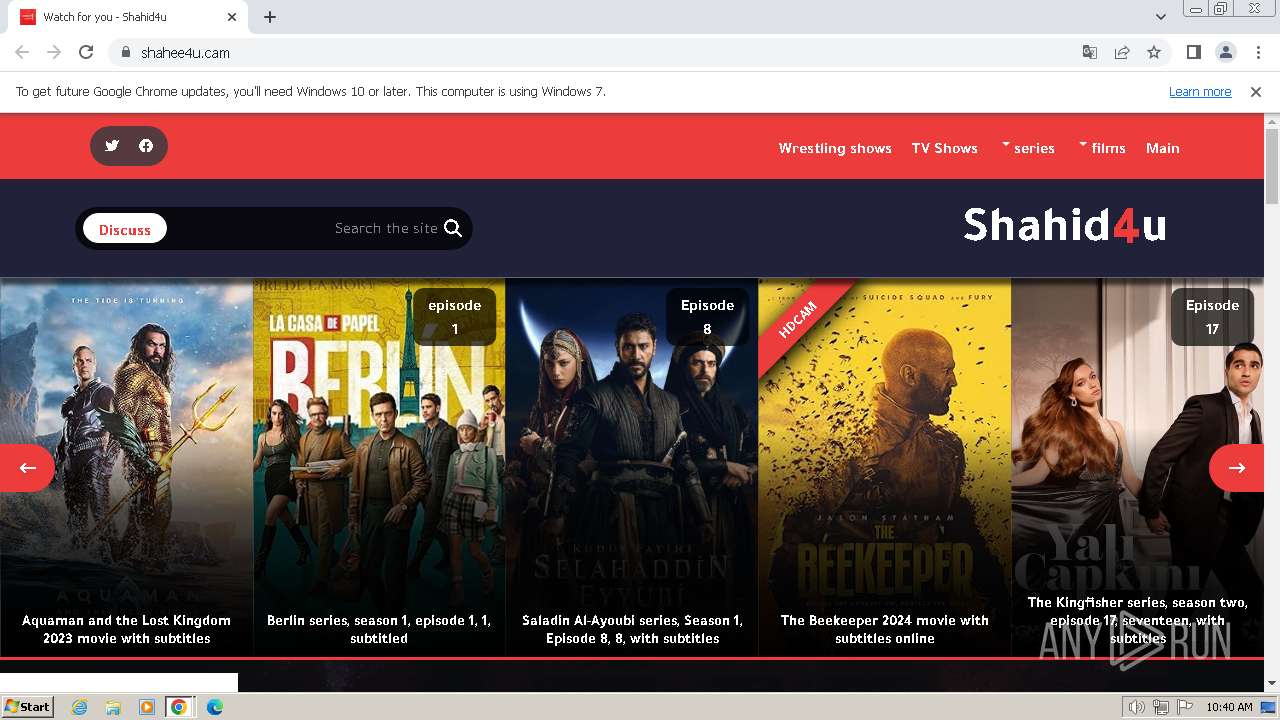The width and height of the screenshot is (1280, 720).
Task: Open the volume speaker tray icon
Action: click(1136, 707)
